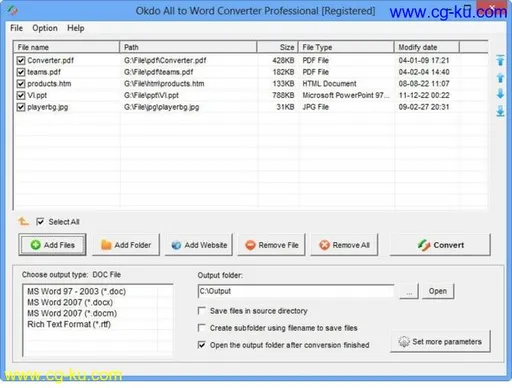Enable Save files in source directory
Viewport: 512px width, 388px height.
(x=201, y=311)
